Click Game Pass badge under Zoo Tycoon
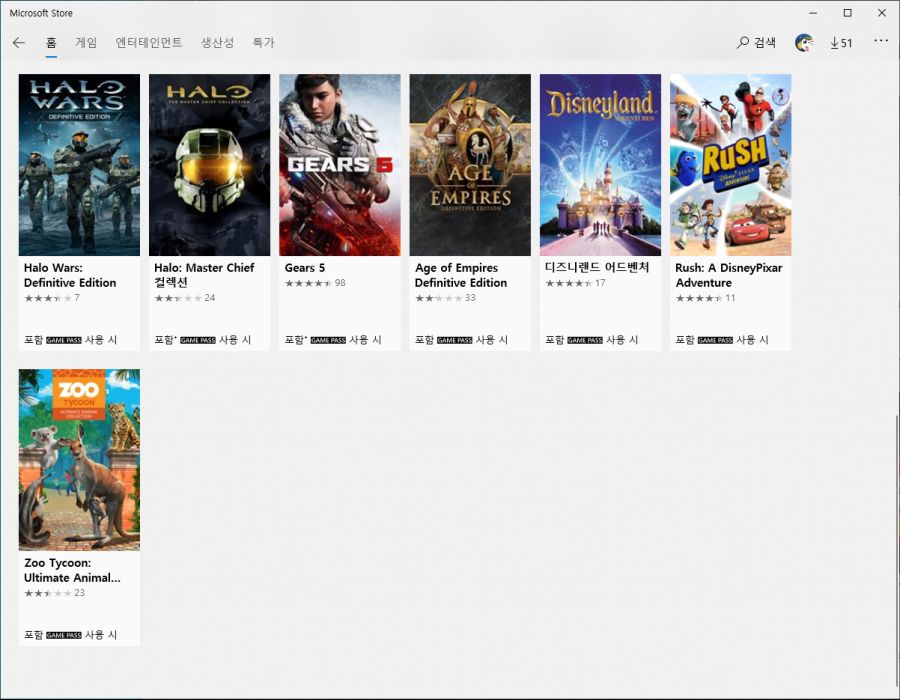This screenshot has width=900, height=700. coord(64,635)
